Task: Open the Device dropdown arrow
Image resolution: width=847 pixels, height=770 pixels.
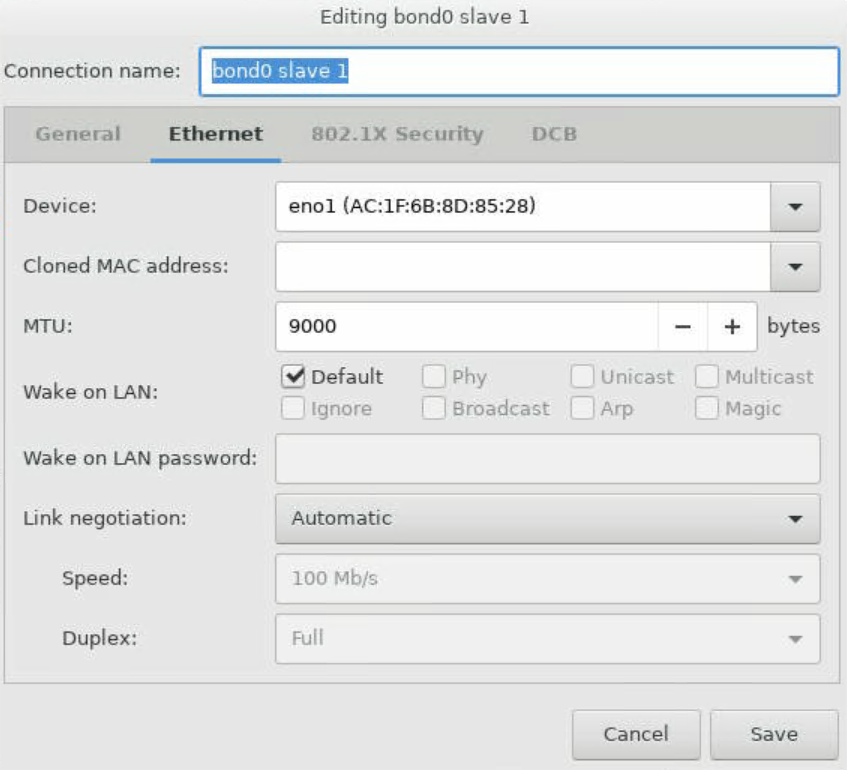Action: 795,207
